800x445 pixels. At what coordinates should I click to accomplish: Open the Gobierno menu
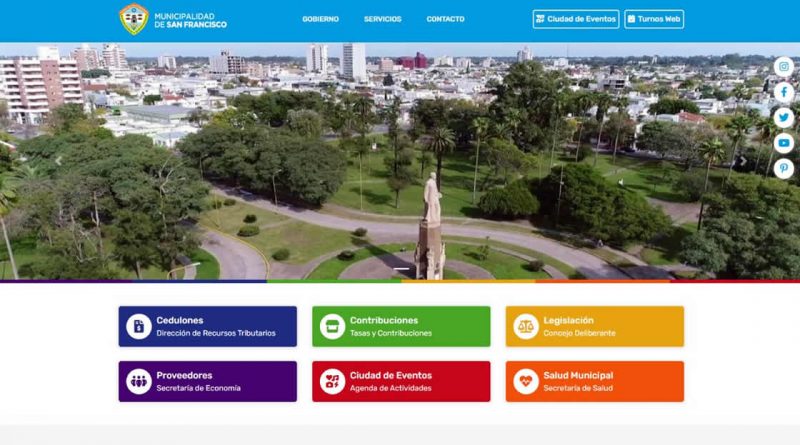(x=320, y=19)
